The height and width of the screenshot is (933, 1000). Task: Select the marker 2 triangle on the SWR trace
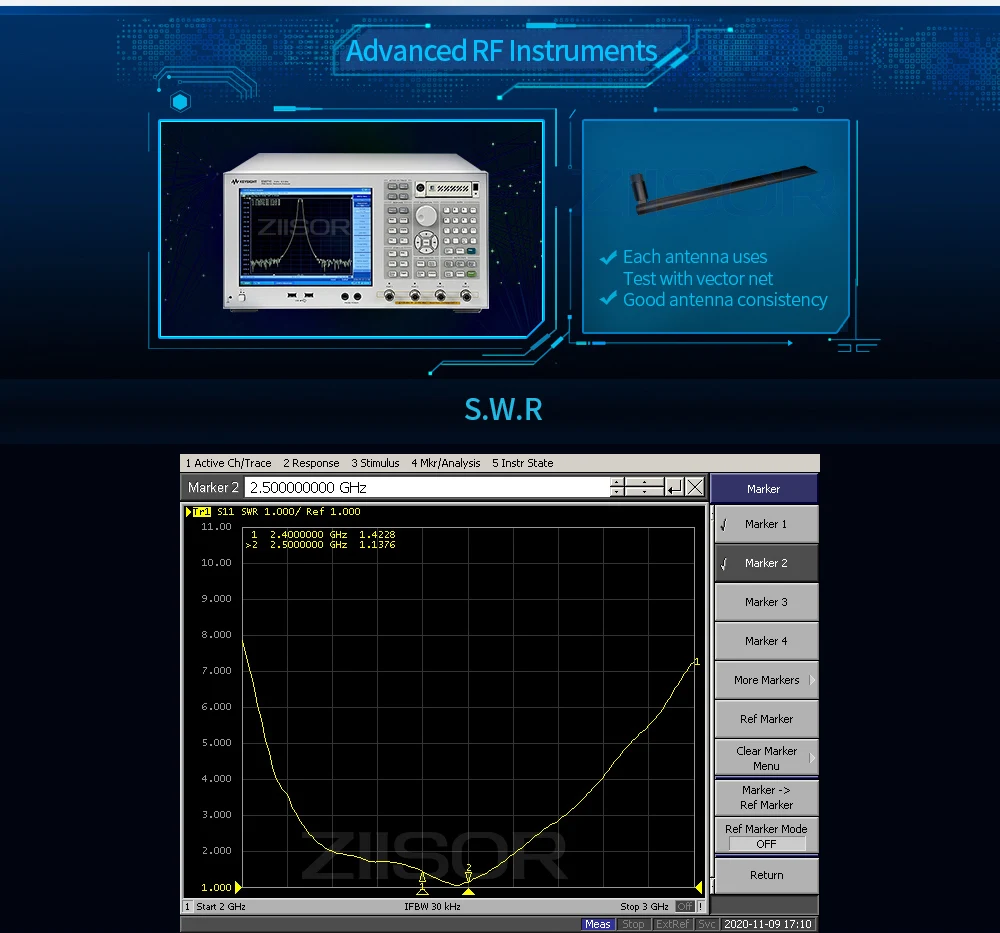pyautogui.click(x=469, y=878)
